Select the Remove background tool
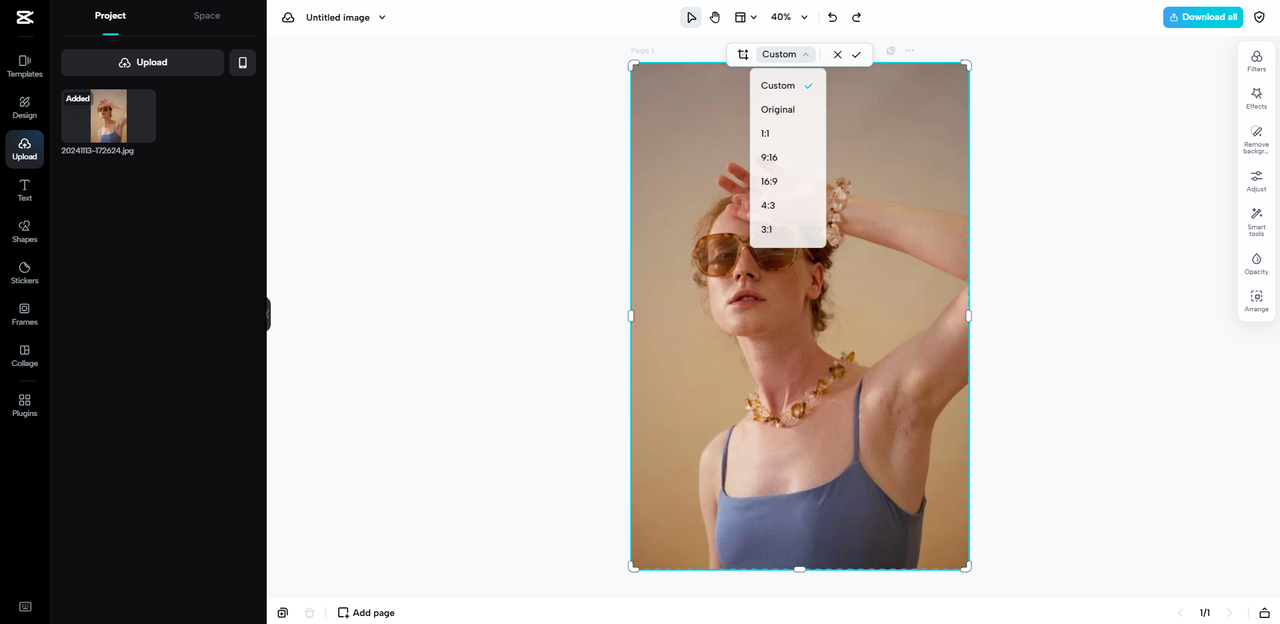Viewport: 1280px width, 624px height. pyautogui.click(x=1256, y=139)
